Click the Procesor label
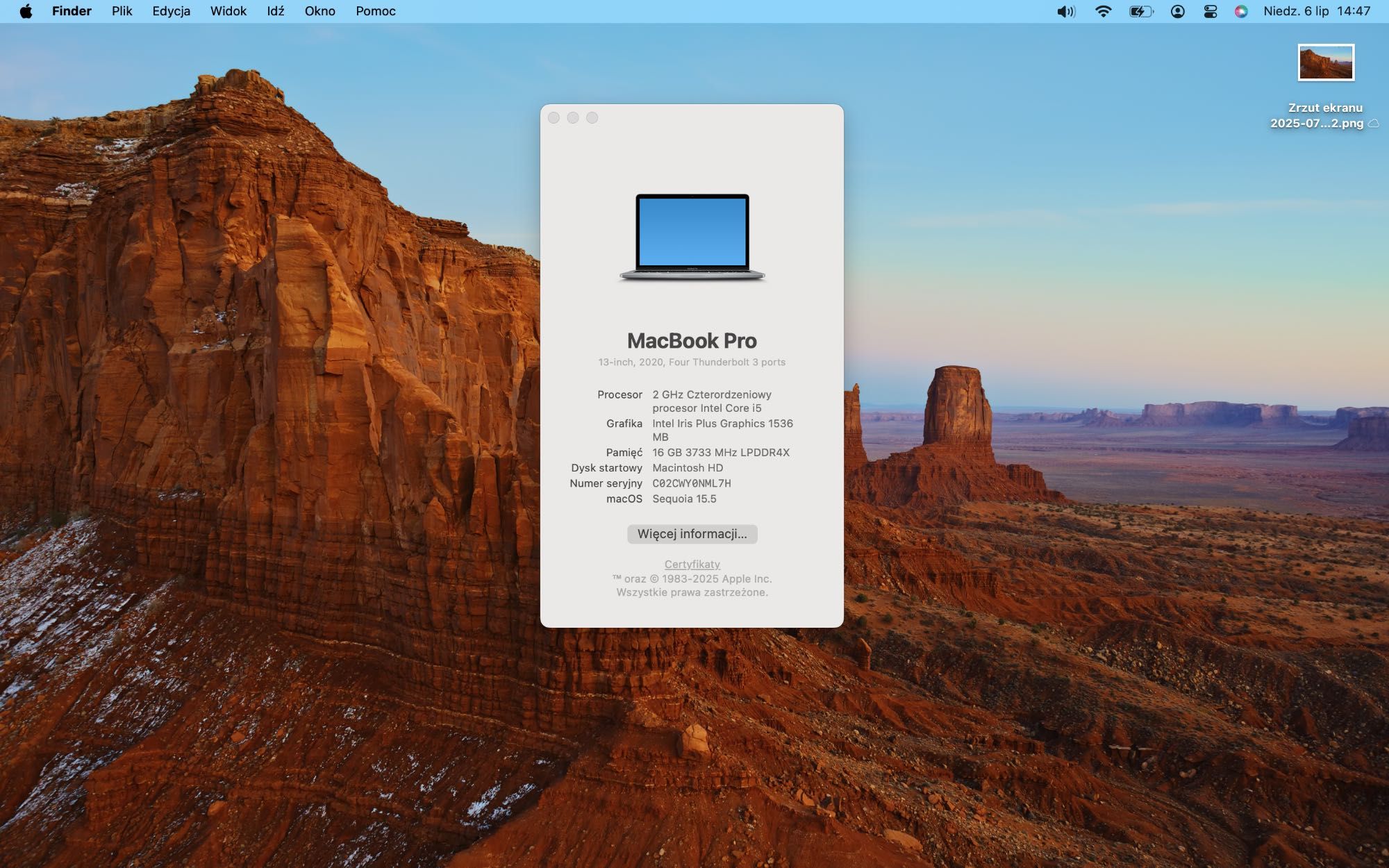 [619, 394]
